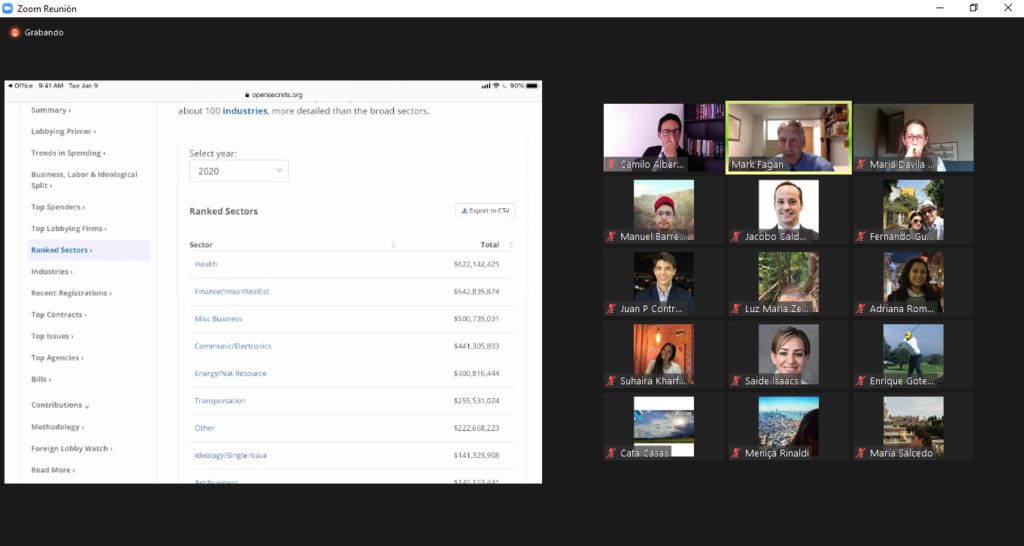
Task: Open Foreign Lobby Watch sidebar item
Action: pos(72,449)
